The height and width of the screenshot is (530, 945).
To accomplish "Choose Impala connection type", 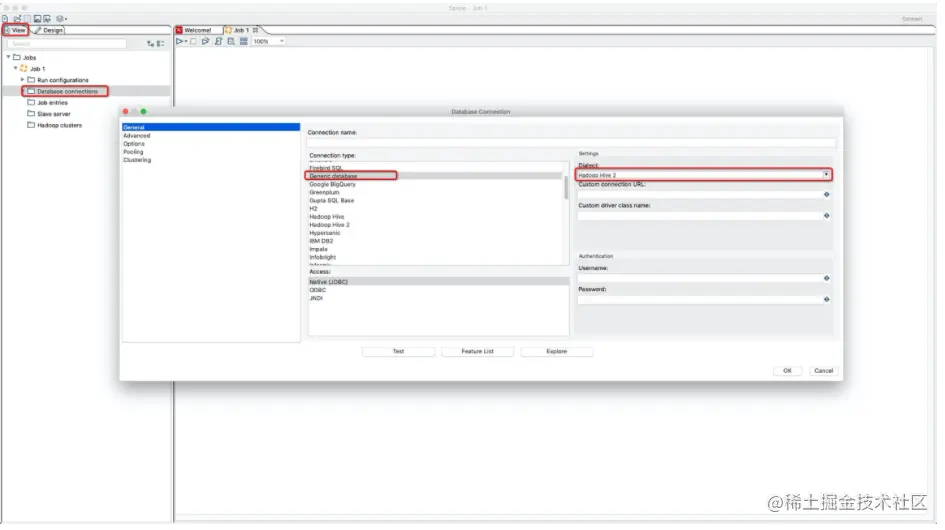I will (x=318, y=249).
